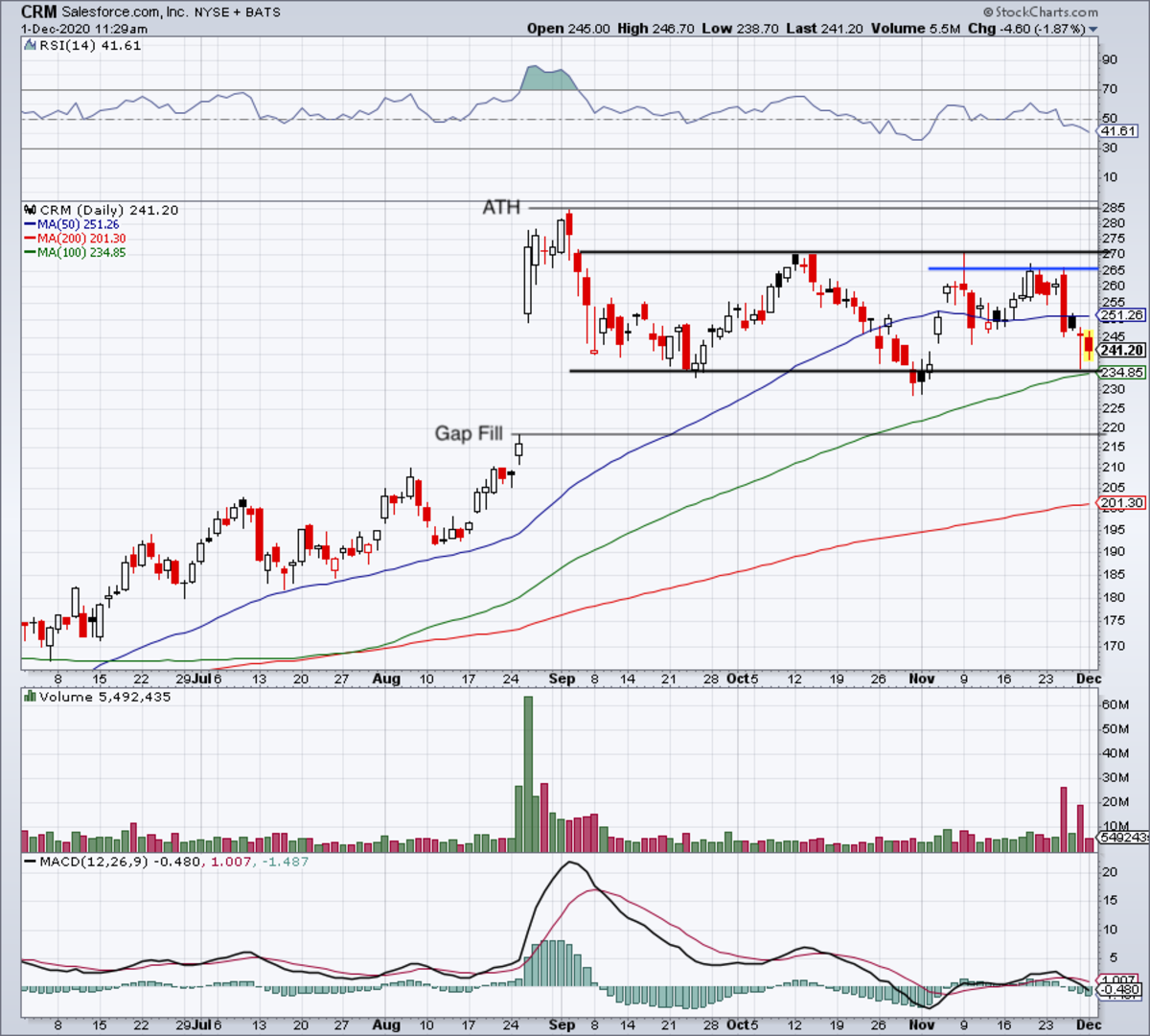
Task: Click the Volume 5,492,435 legend text
Action: (x=105, y=697)
